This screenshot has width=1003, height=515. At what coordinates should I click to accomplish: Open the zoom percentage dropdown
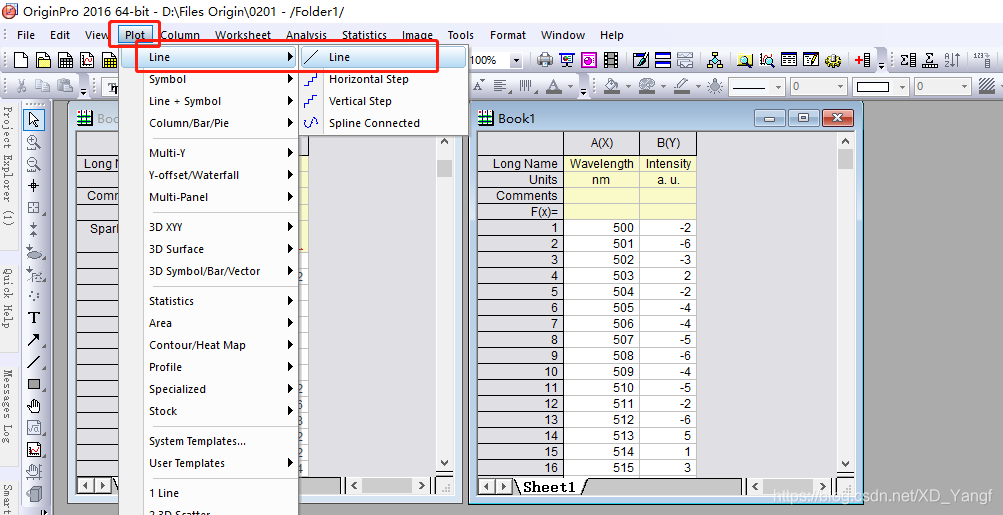pyautogui.click(x=516, y=60)
